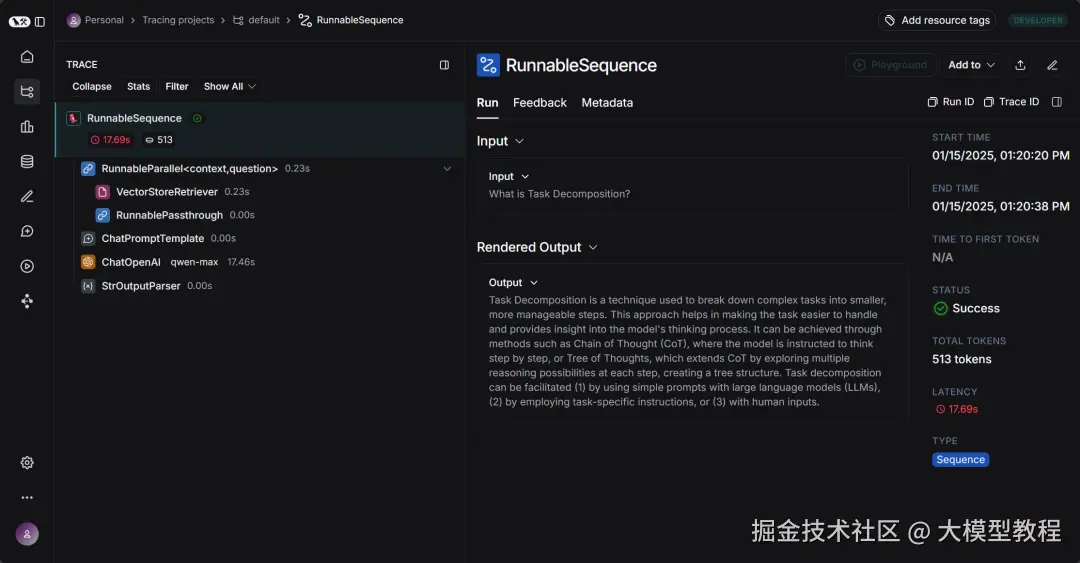Toggle the side panel icon near Trace ID
The width and height of the screenshot is (1080, 563).
(1057, 102)
